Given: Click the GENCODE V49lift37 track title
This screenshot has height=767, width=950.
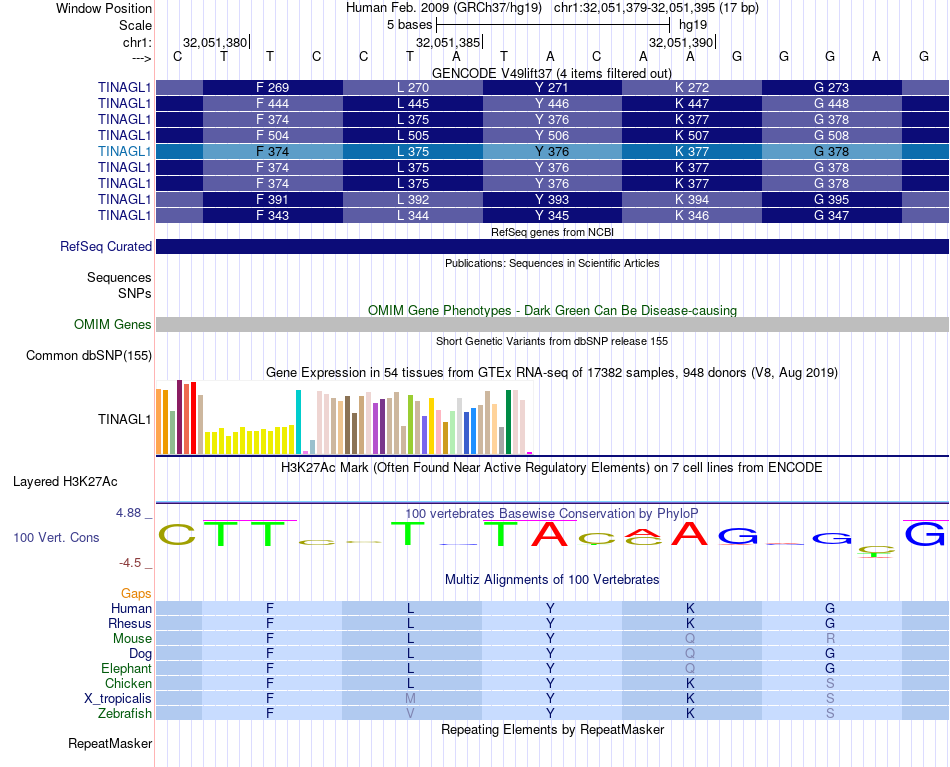Looking at the screenshot, I should click(552, 73).
